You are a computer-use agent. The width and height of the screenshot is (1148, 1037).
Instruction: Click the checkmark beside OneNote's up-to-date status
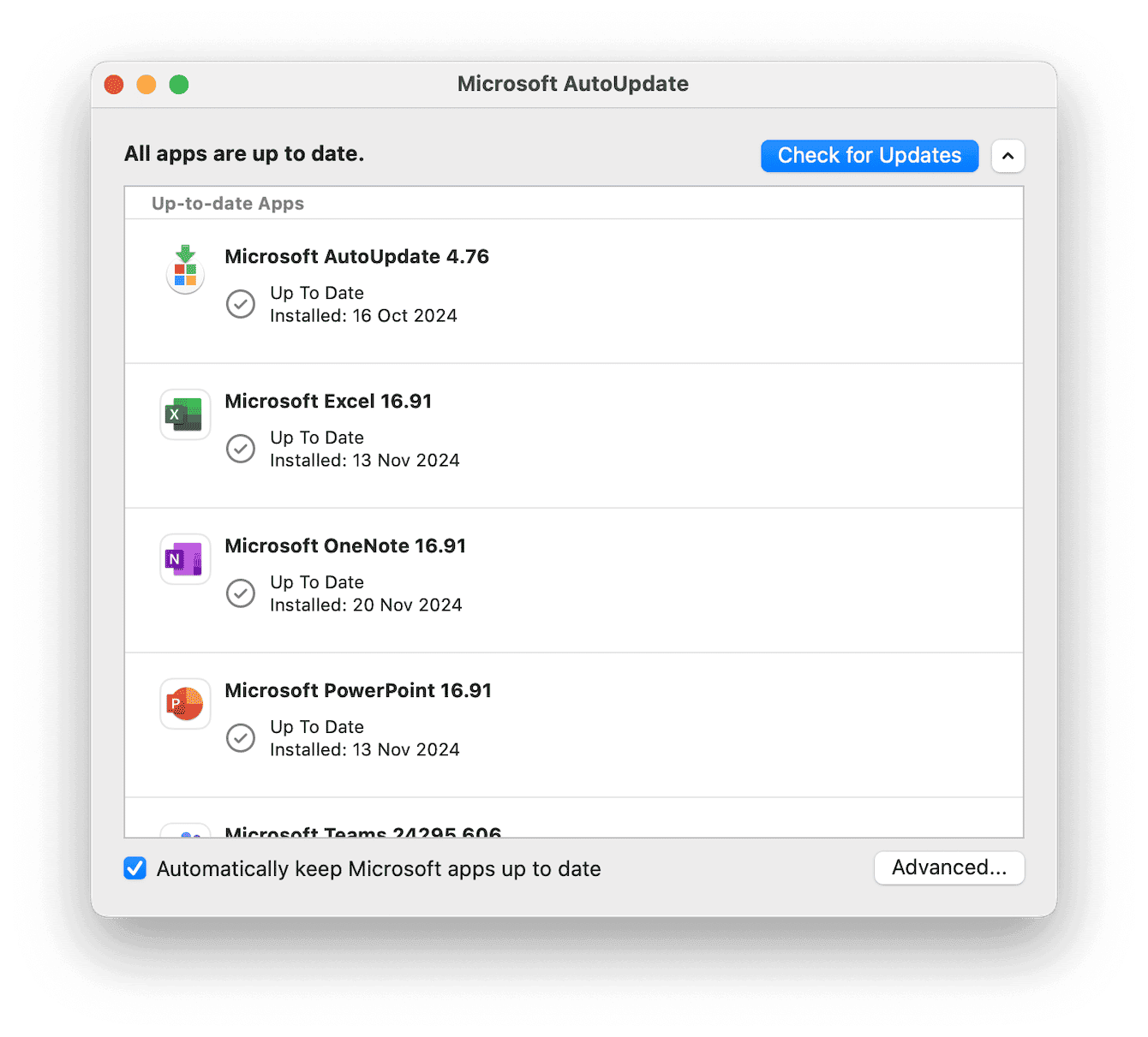[x=241, y=593]
